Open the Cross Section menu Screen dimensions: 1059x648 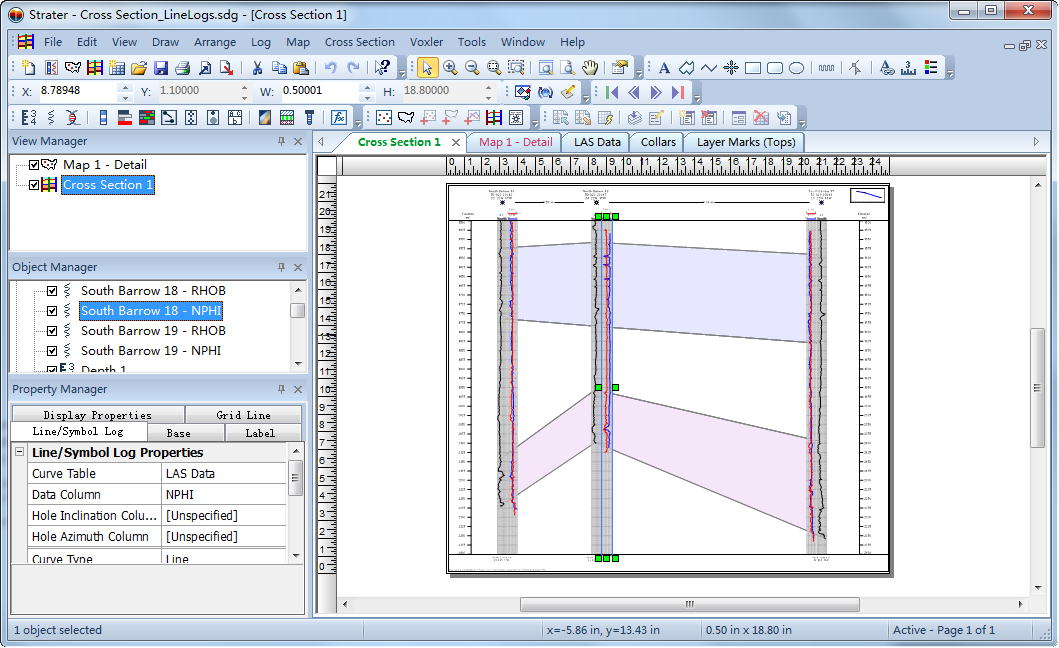click(359, 42)
